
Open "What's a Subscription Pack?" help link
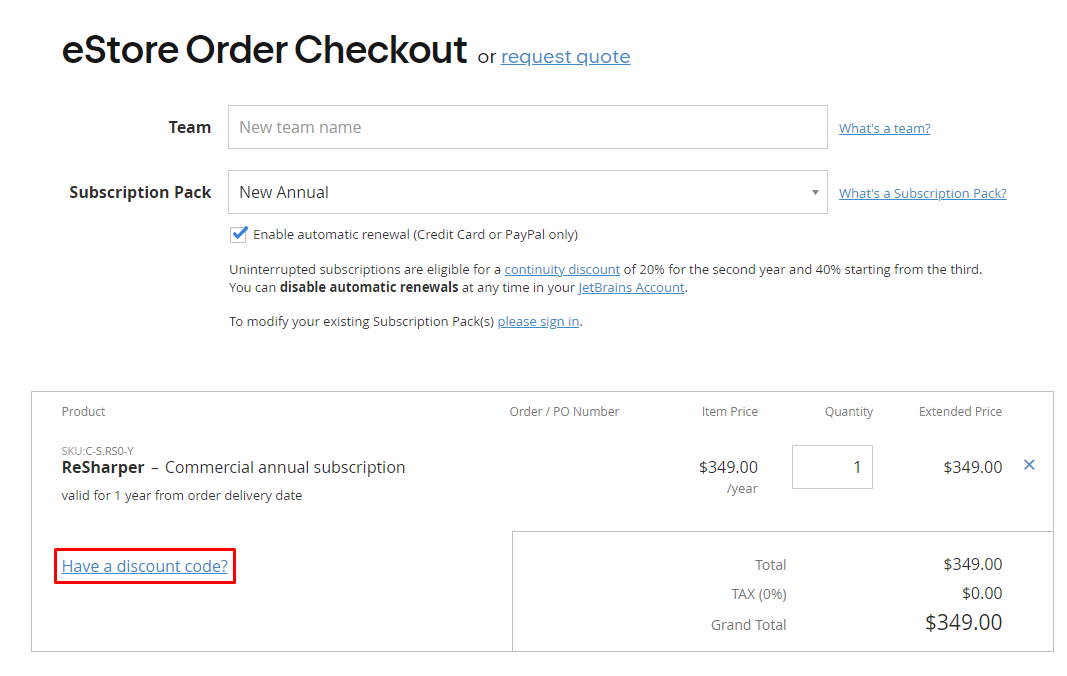click(922, 193)
